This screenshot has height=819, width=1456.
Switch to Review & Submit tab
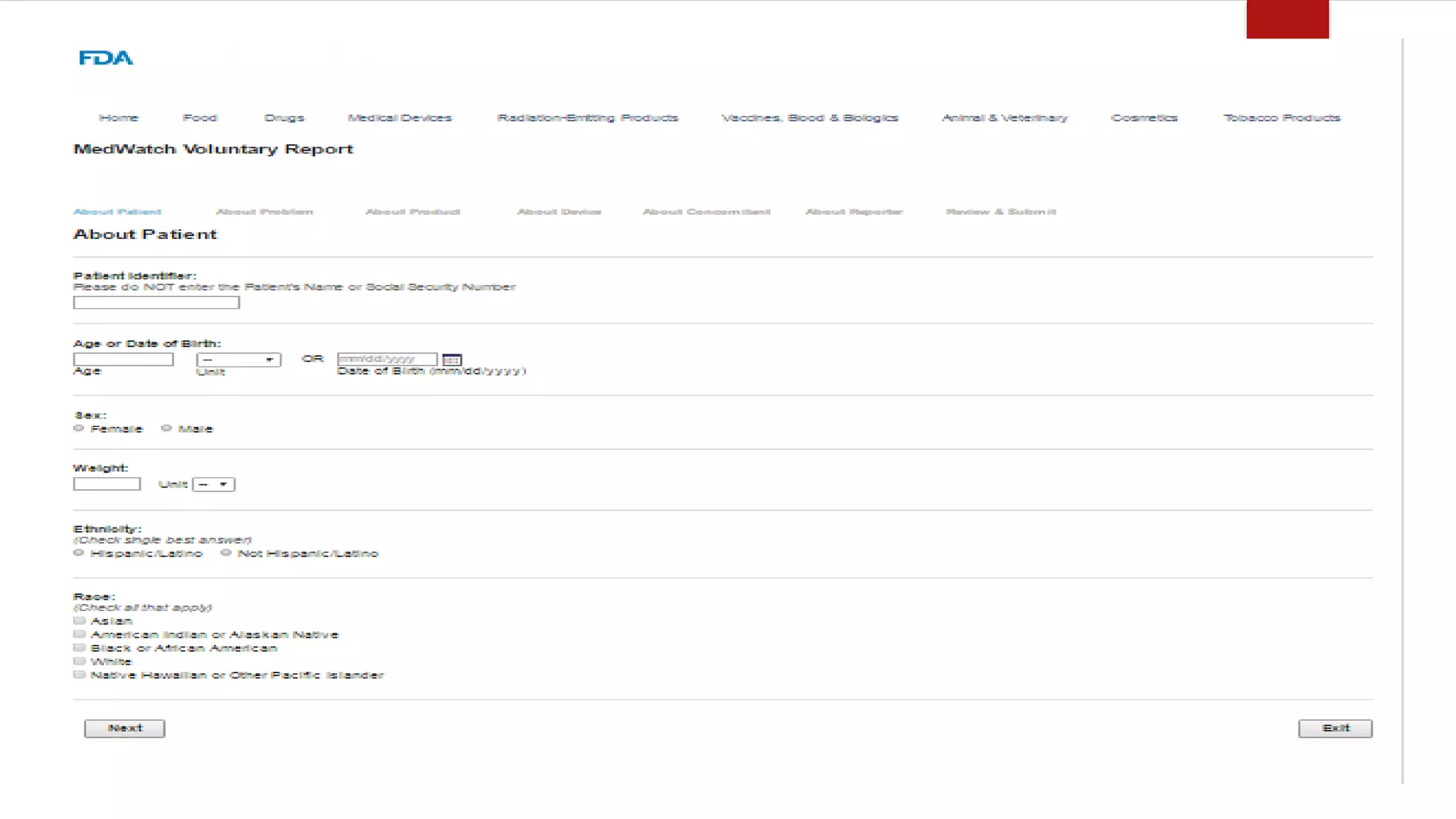1000,211
